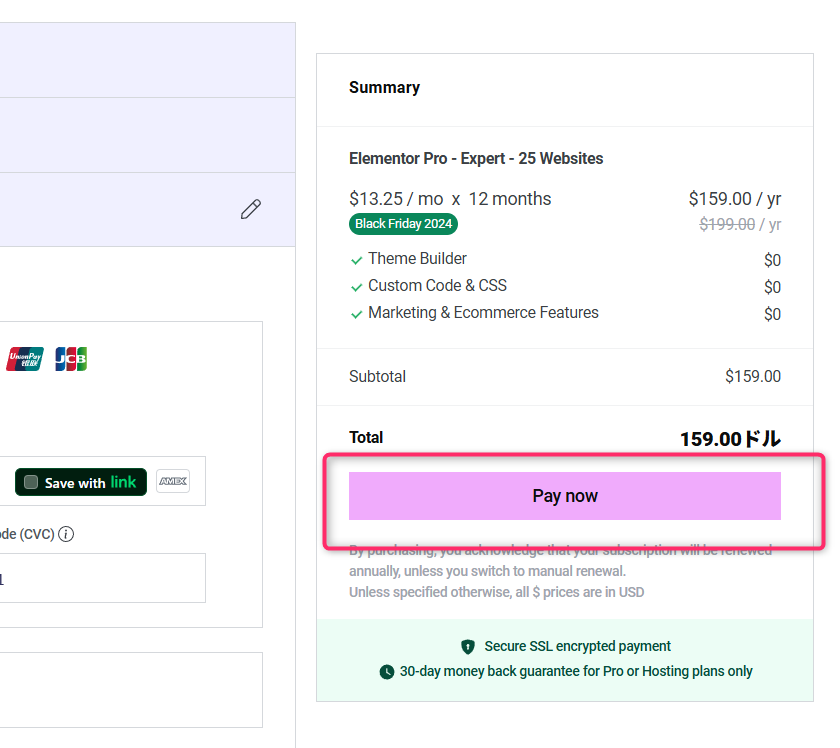840x748 pixels.
Task: Click the Summary heading
Action: coord(384,88)
